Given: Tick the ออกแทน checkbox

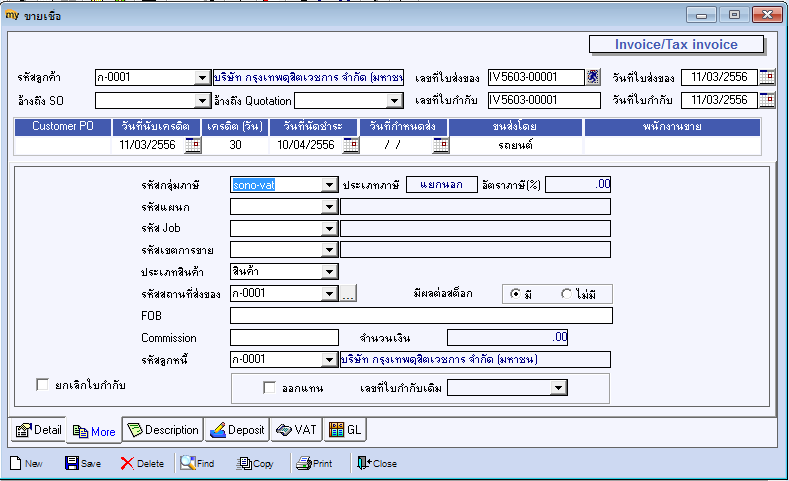Looking at the screenshot, I should 269,387.
